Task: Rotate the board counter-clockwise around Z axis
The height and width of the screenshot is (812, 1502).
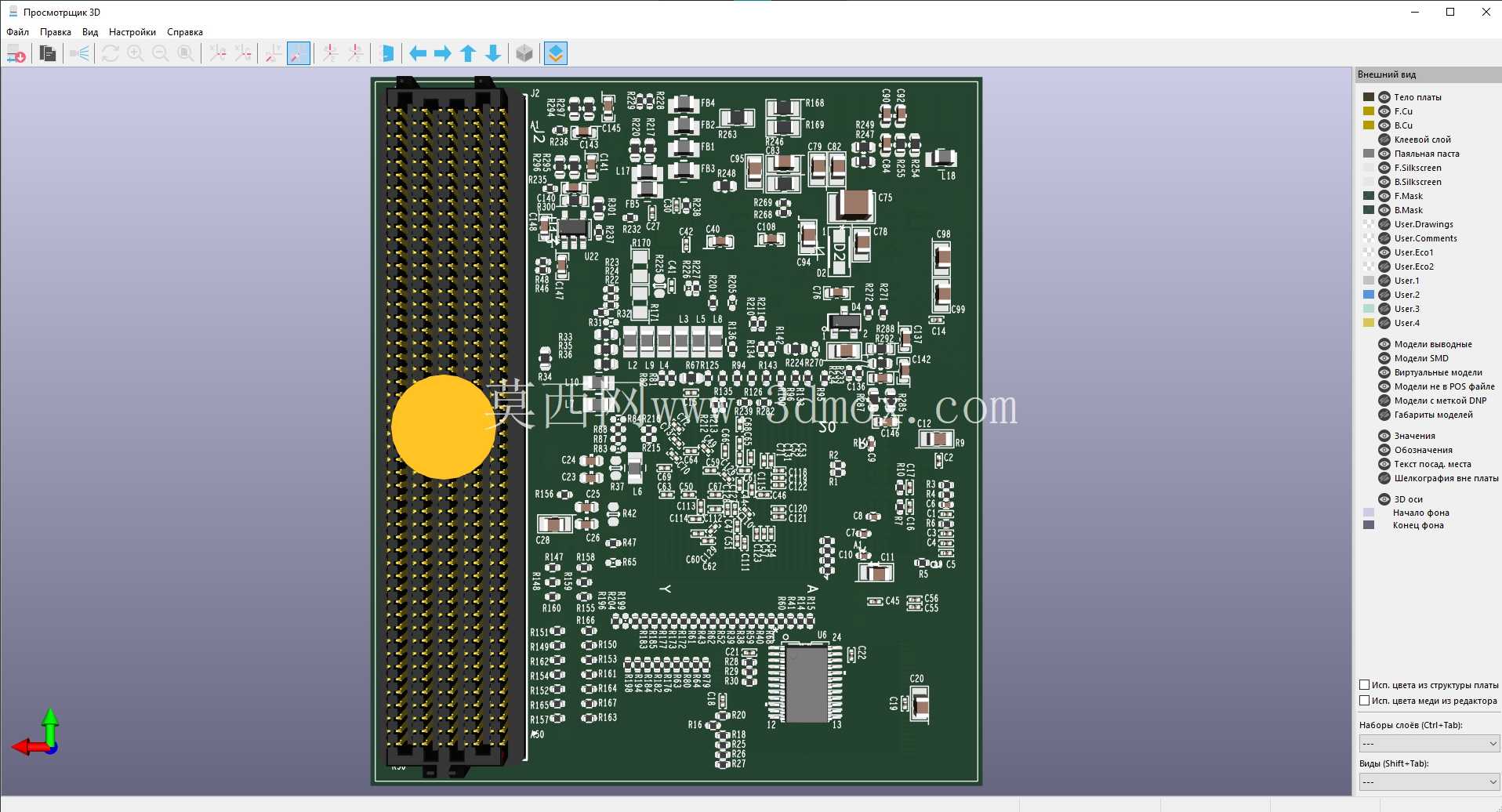Action: 355,53
